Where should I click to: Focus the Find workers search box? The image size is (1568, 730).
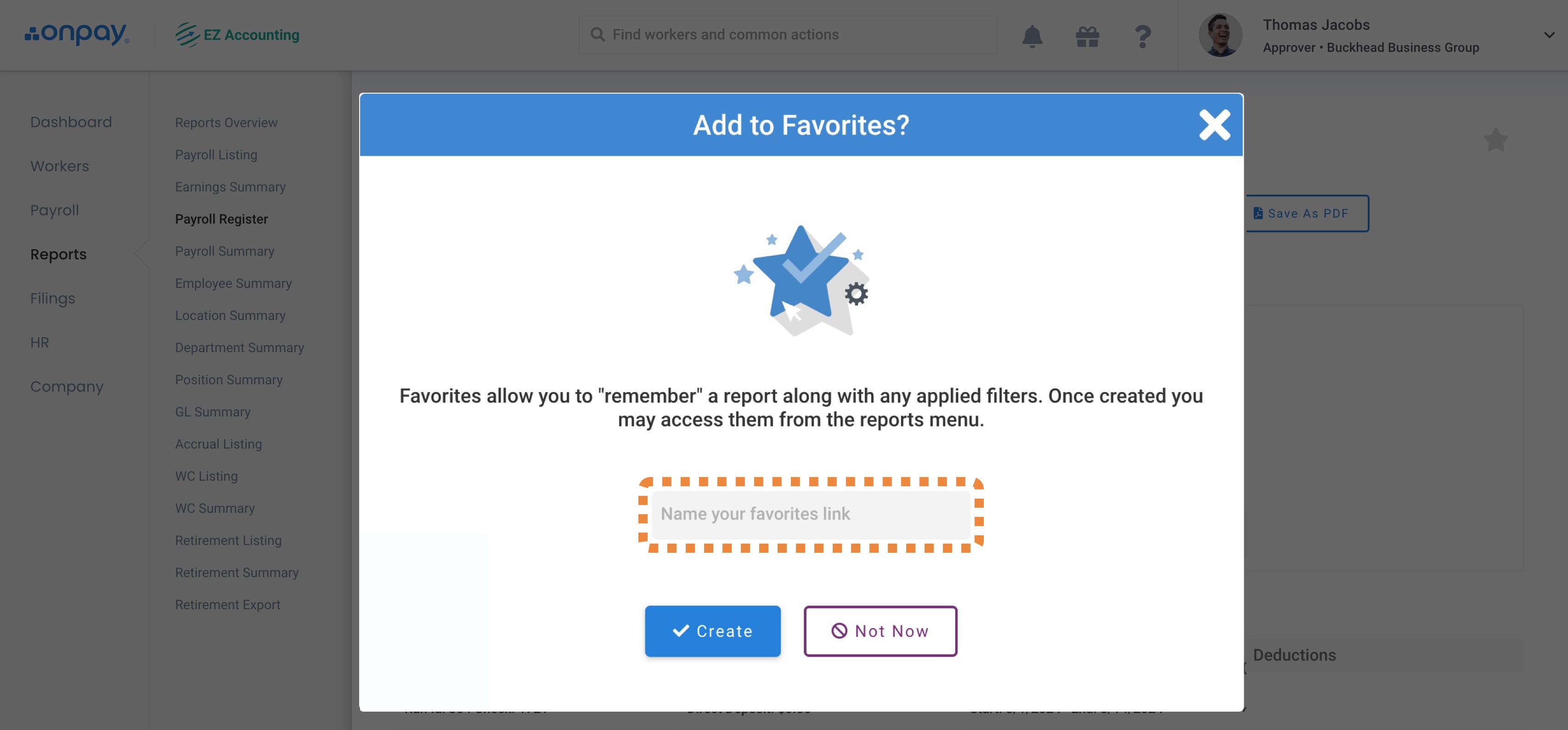[787, 35]
